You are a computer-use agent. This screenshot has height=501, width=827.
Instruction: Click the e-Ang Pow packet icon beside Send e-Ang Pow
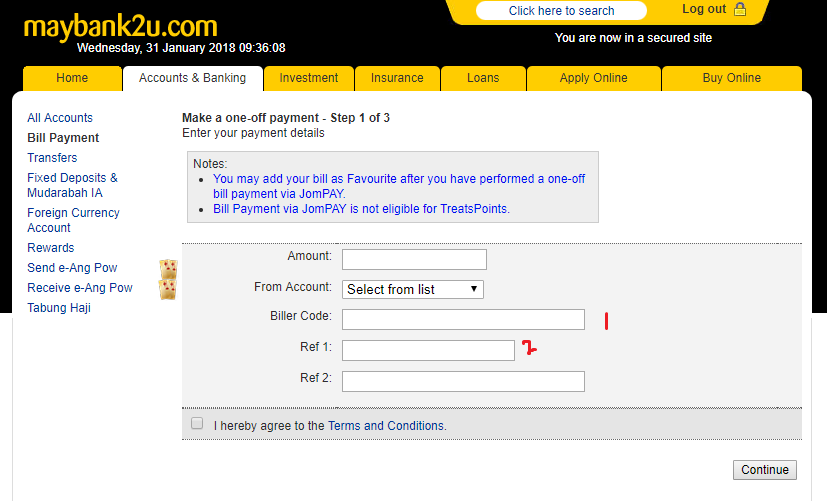pos(168,269)
